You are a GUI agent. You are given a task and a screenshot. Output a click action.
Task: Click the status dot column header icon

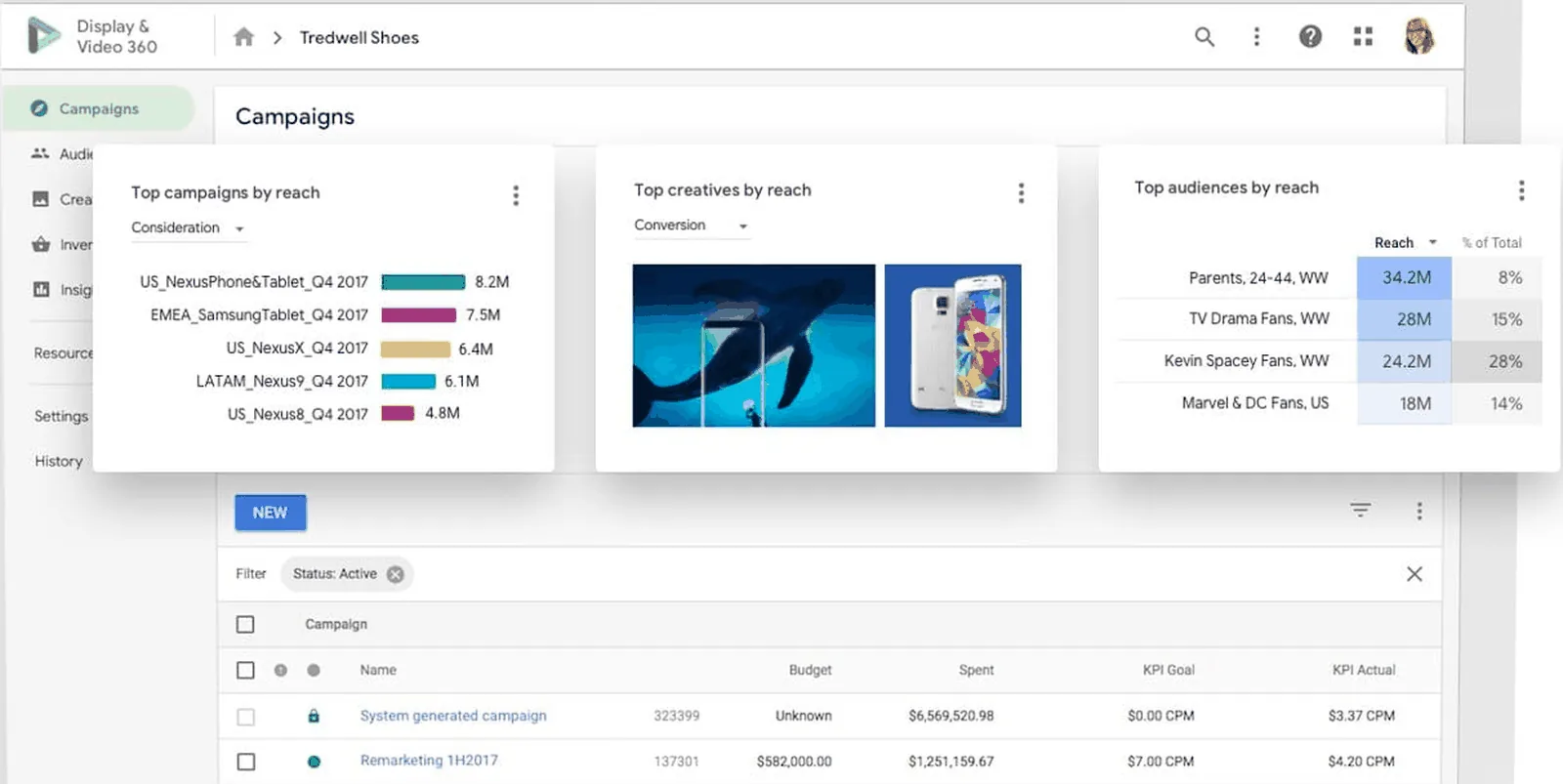pyautogui.click(x=314, y=670)
